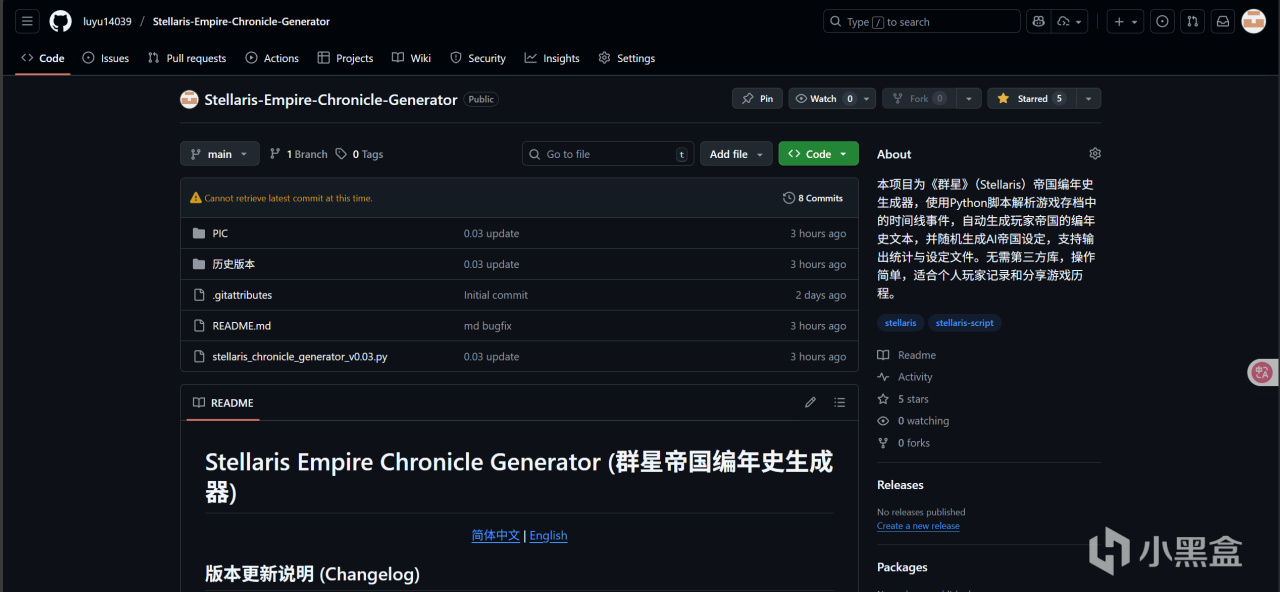The height and width of the screenshot is (592, 1280).
Task: Open the Security tab
Action: 478,58
